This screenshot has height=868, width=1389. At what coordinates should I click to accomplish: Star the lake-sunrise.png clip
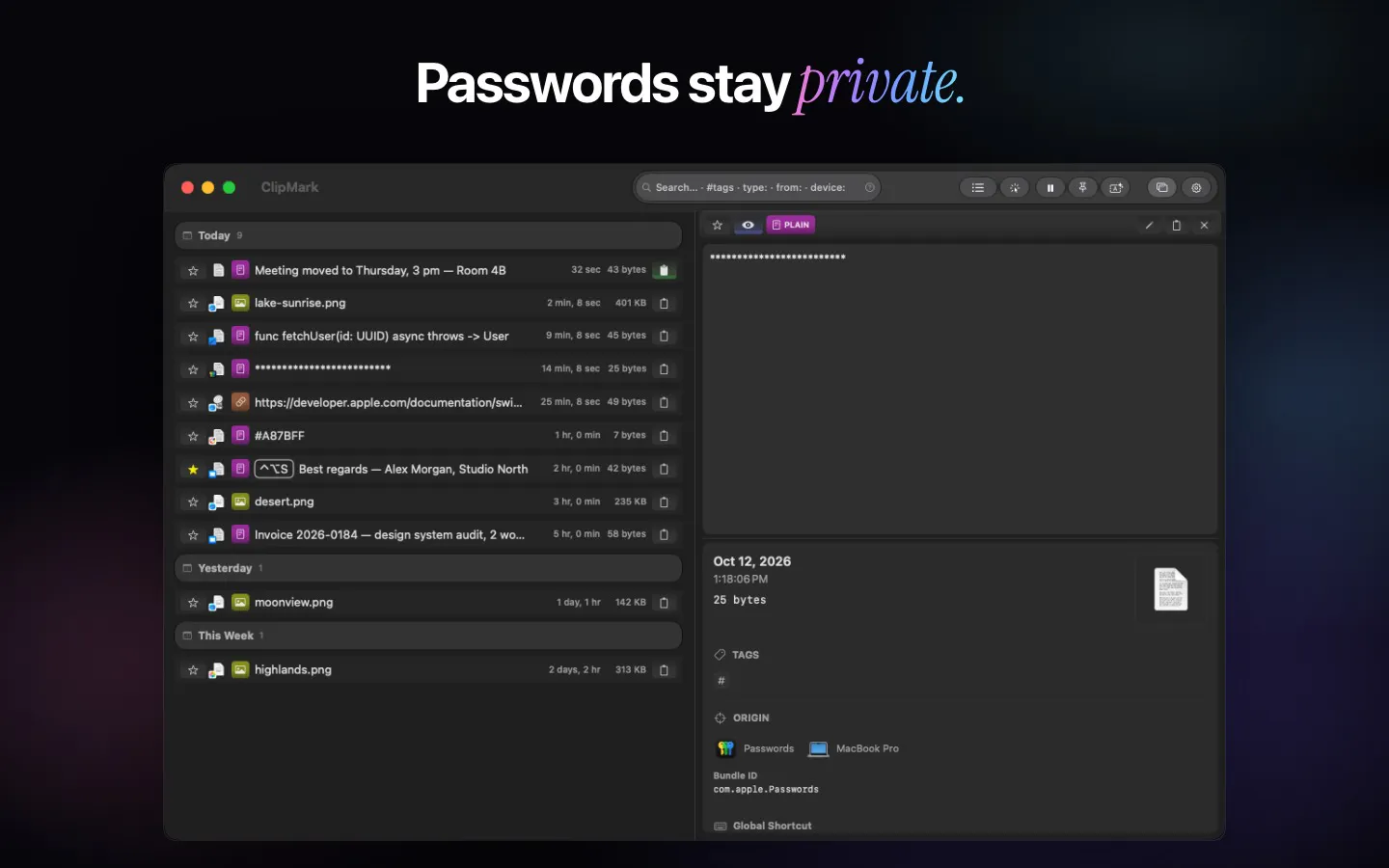click(x=193, y=304)
